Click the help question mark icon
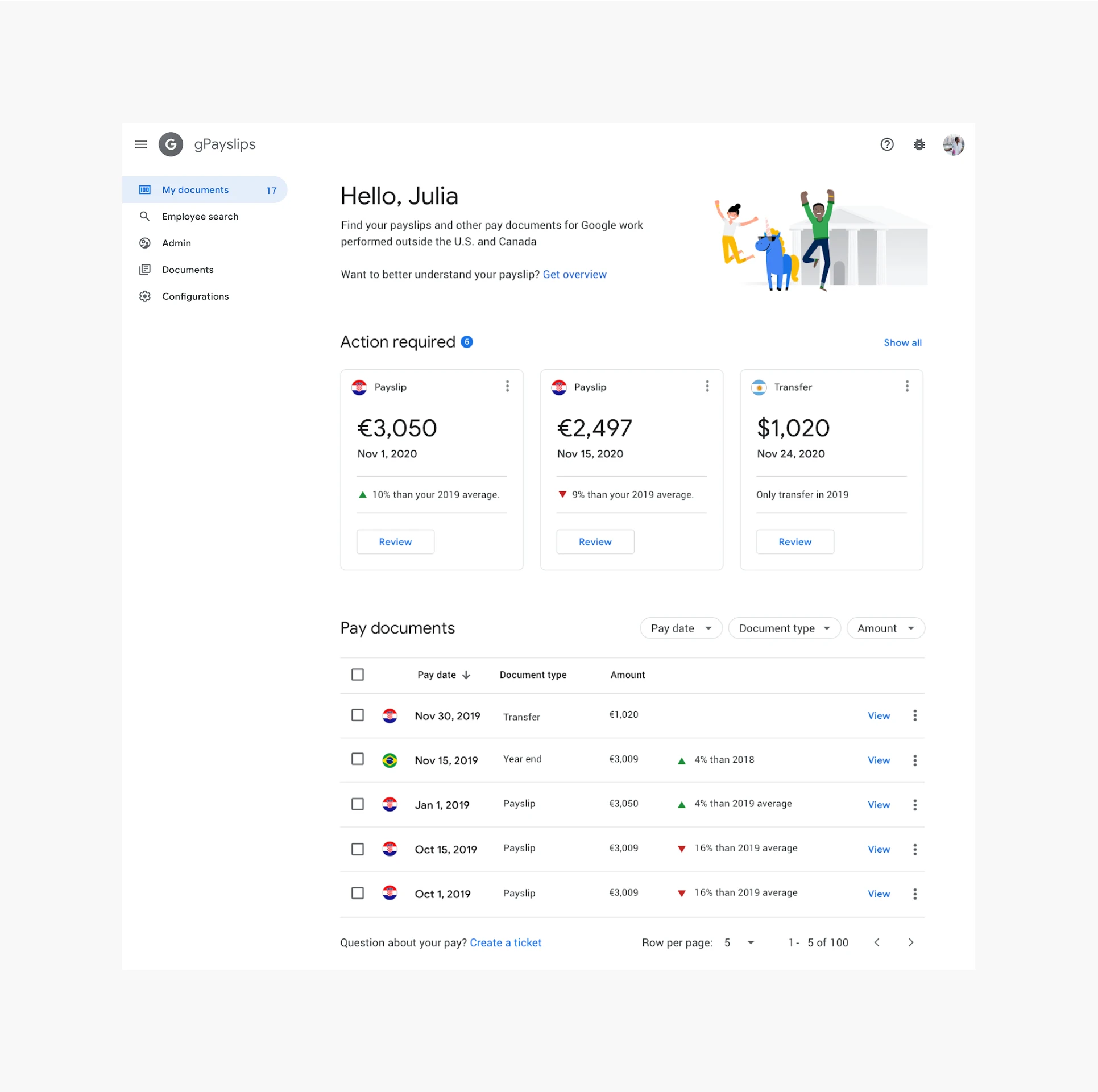The height and width of the screenshot is (1092, 1098). pos(886,144)
